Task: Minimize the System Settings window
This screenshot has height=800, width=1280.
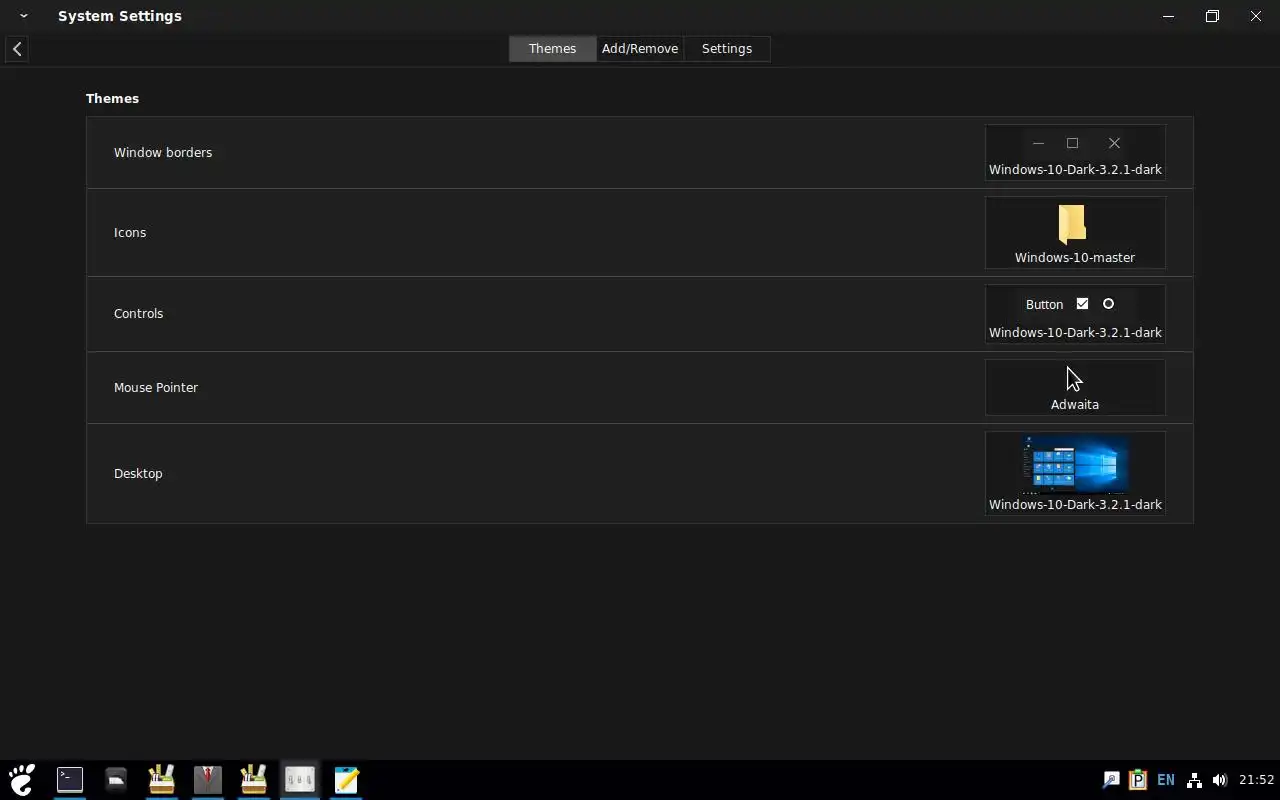Action: pyautogui.click(x=1168, y=16)
